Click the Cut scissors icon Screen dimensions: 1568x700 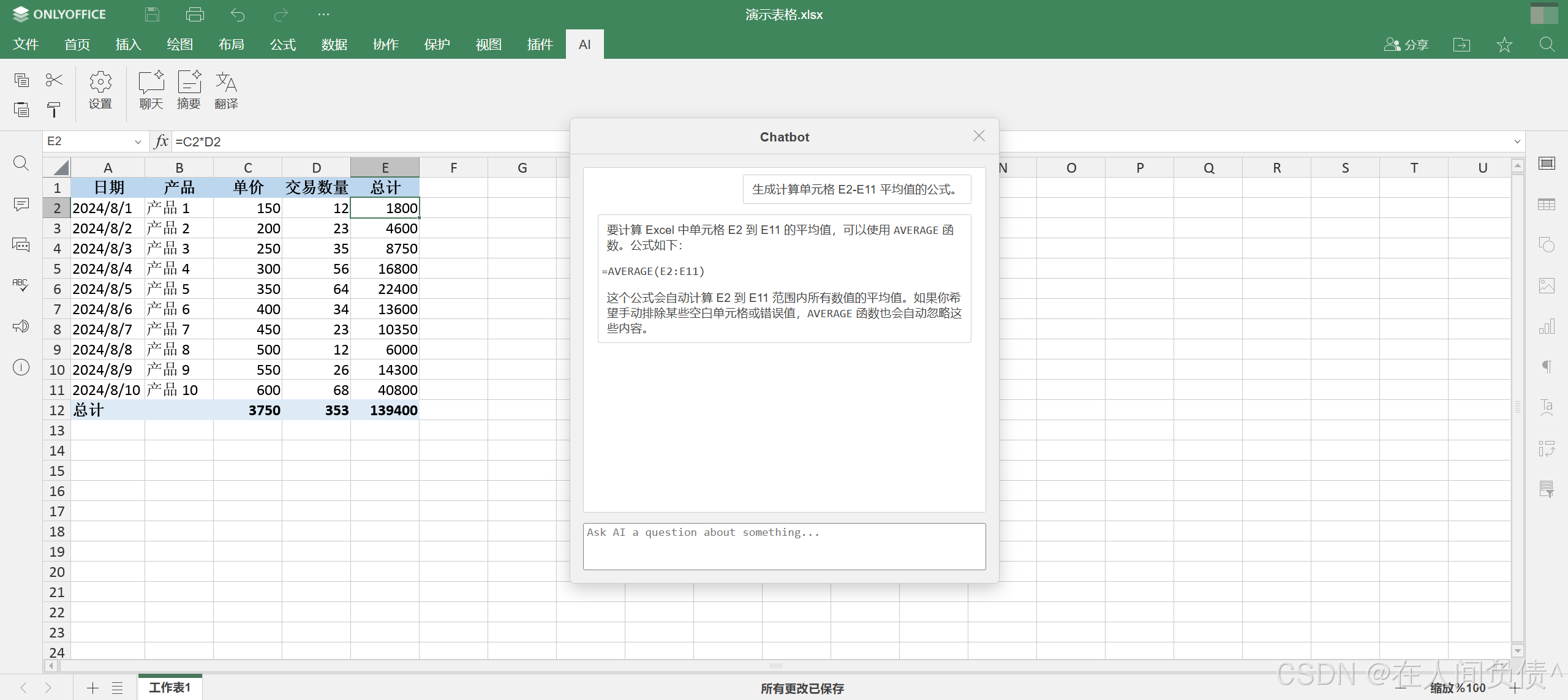click(54, 80)
